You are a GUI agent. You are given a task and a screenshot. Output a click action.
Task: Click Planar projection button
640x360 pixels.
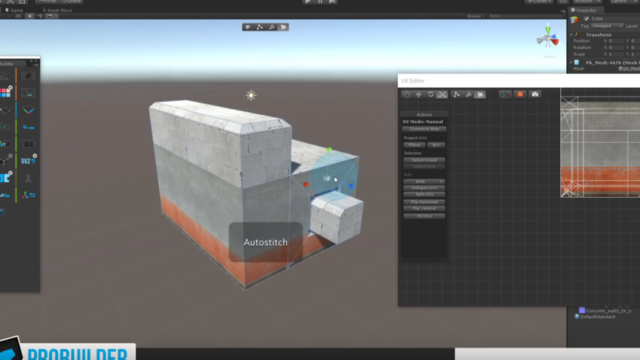coord(415,145)
